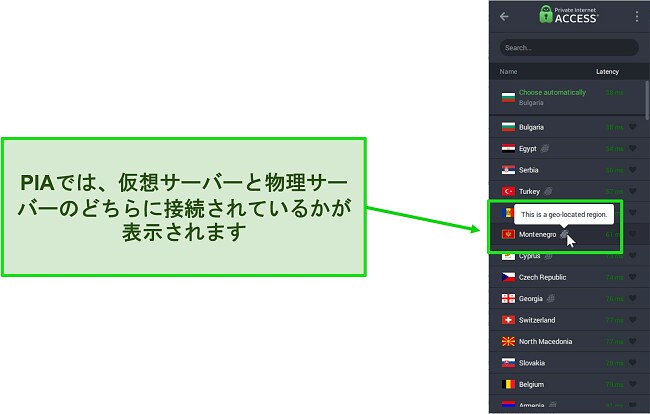This screenshot has height=414, width=650.
Task: Click the Private Internet Access logo
Action: pyautogui.click(x=568, y=15)
